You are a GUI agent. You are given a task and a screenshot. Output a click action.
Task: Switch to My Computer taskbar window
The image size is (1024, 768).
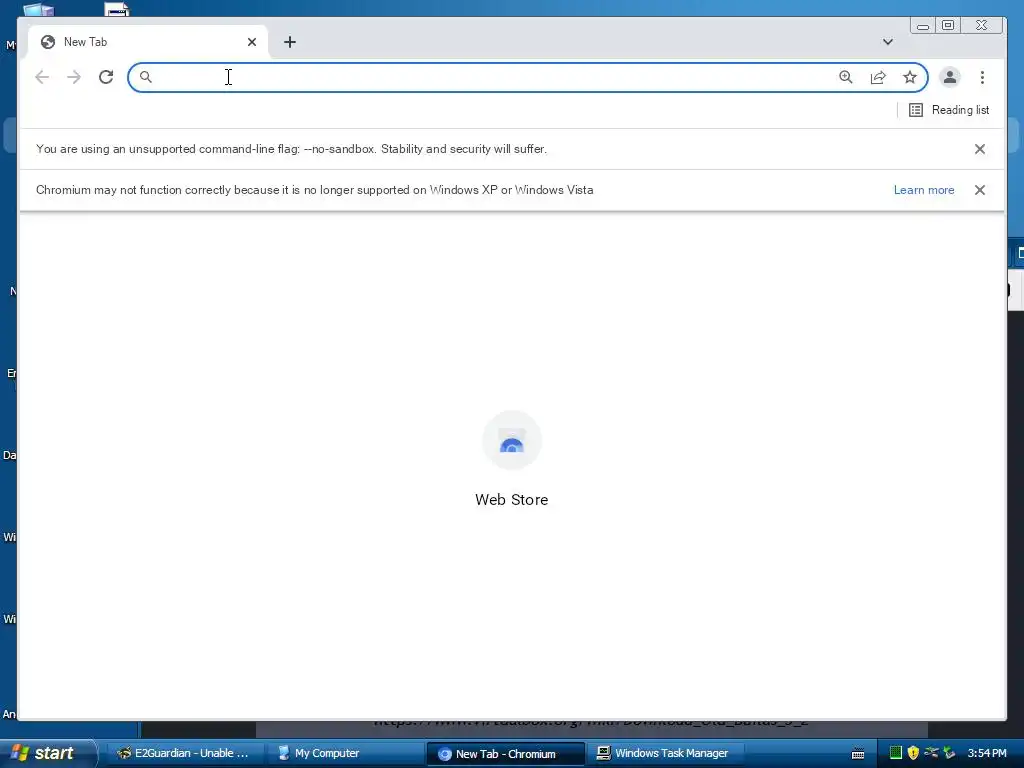(346, 753)
